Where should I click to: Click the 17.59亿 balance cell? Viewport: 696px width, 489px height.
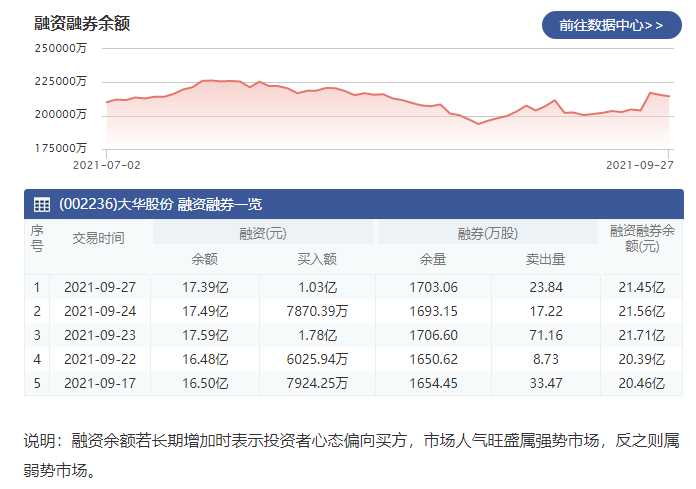tap(205, 335)
